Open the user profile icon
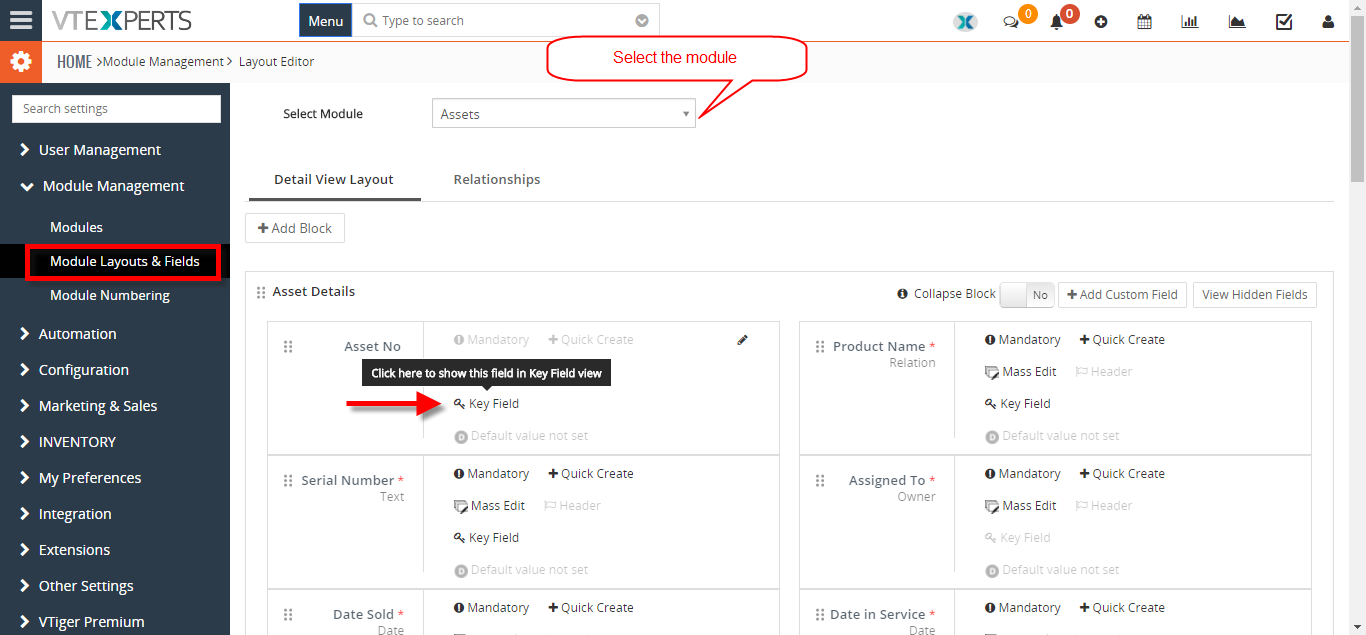Image resolution: width=1366 pixels, height=635 pixels. tap(1328, 21)
